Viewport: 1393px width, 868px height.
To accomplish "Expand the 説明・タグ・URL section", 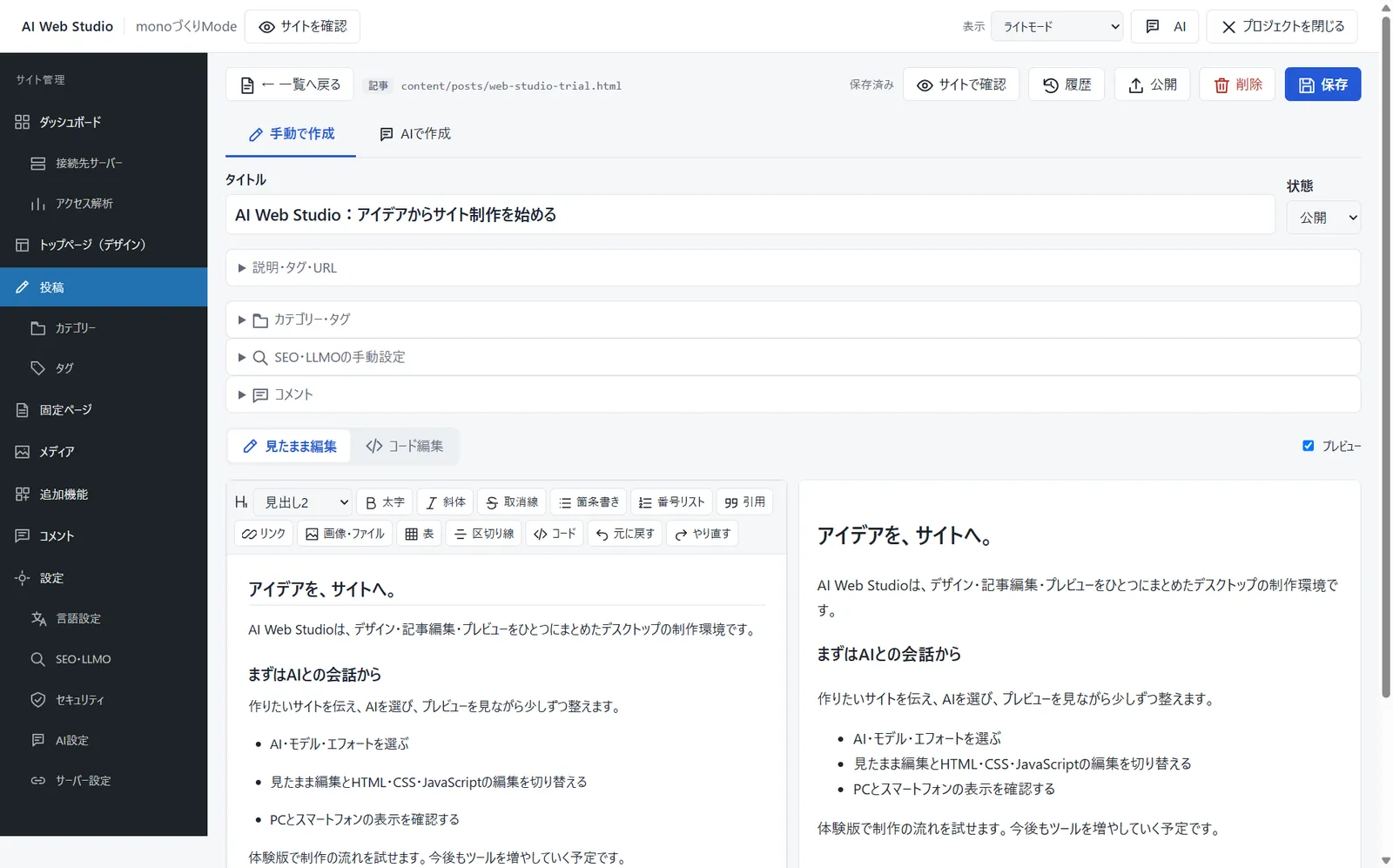I will point(793,267).
